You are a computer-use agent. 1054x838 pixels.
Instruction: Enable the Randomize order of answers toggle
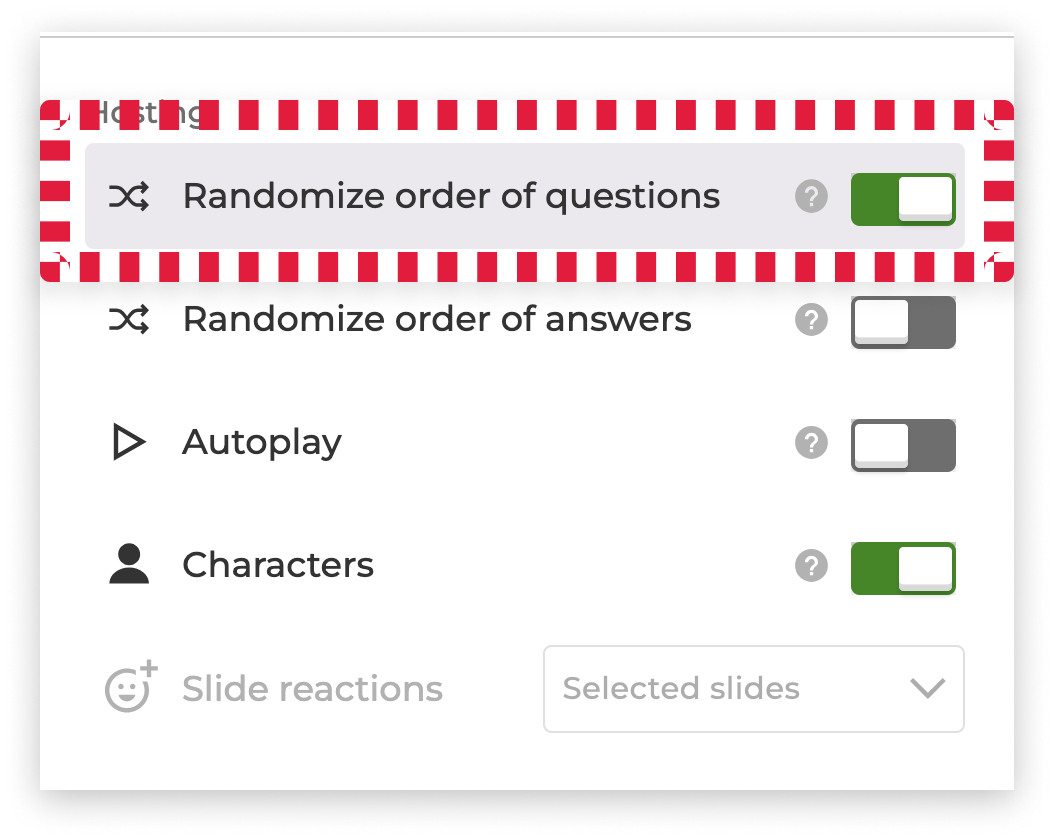click(x=903, y=322)
